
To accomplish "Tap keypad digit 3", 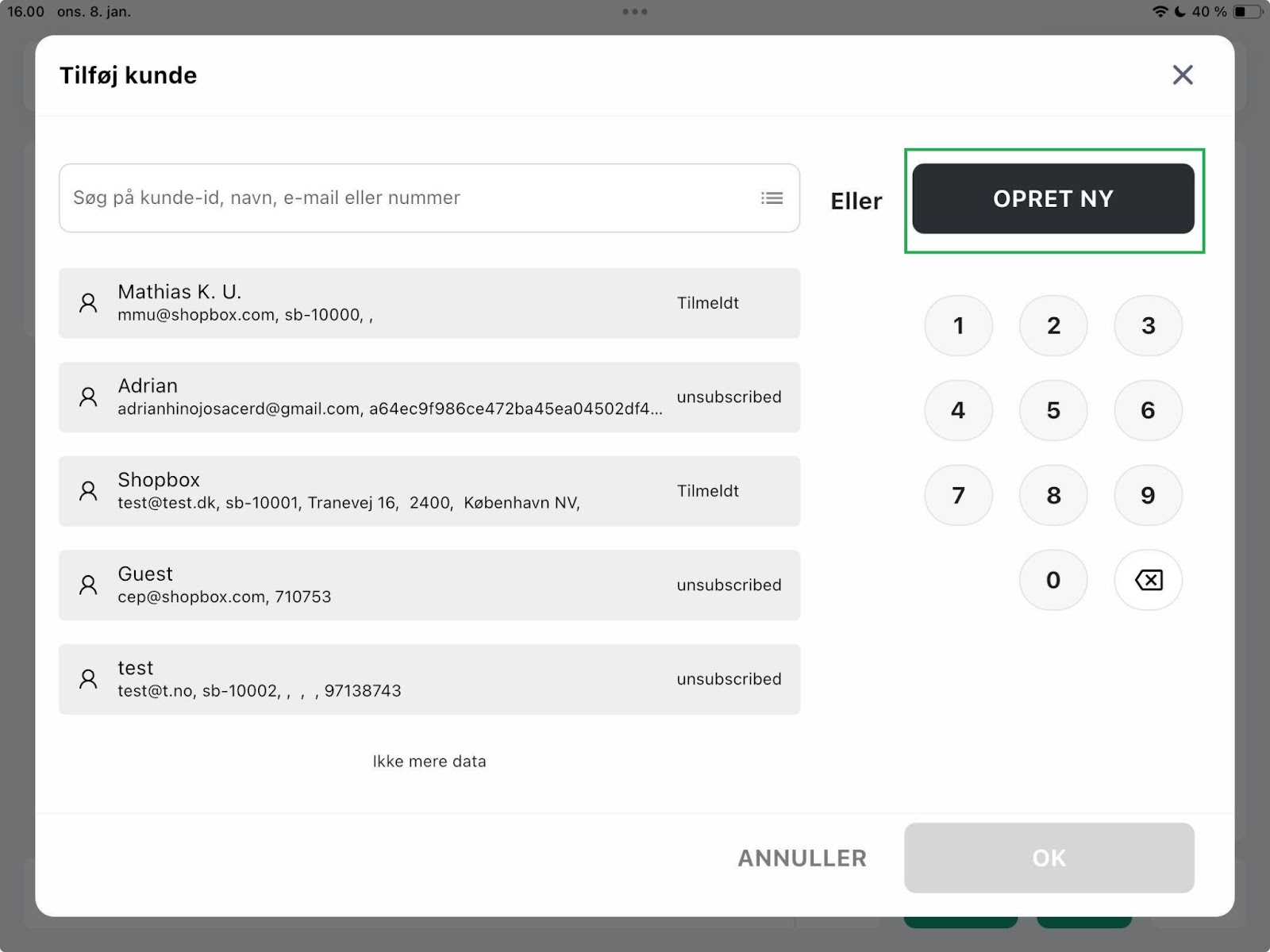I will click(1148, 325).
